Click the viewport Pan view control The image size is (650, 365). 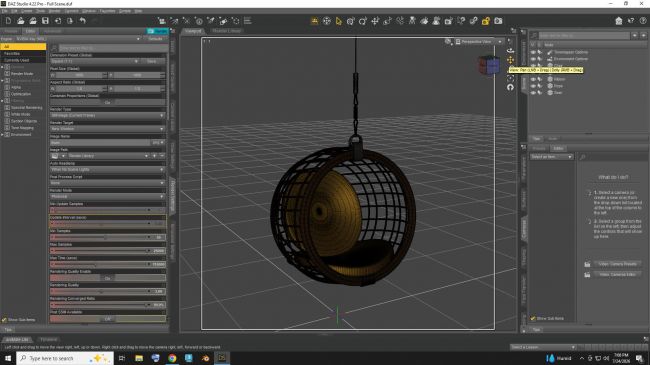point(510,60)
